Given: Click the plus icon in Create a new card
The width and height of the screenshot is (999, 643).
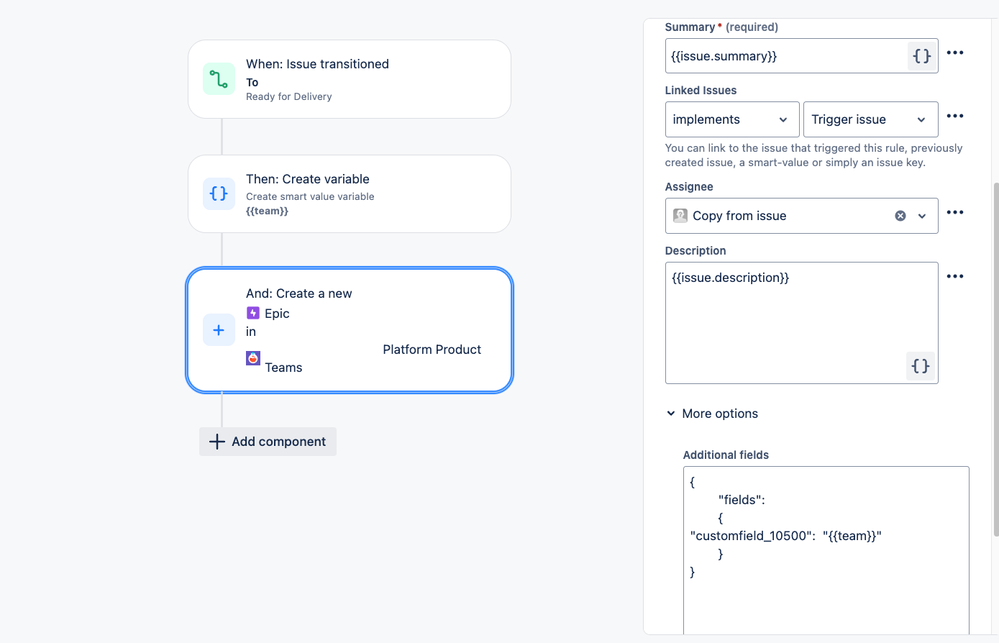Looking at the screenshot, I should point(219,330).
